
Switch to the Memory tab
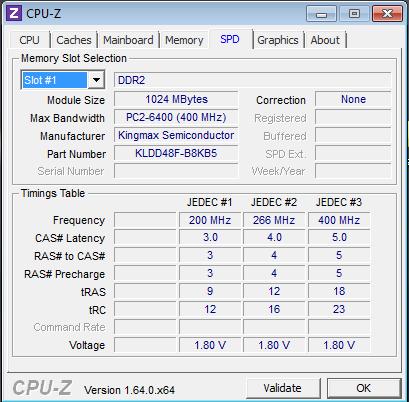pyautogui.click(x=184, y=40)
